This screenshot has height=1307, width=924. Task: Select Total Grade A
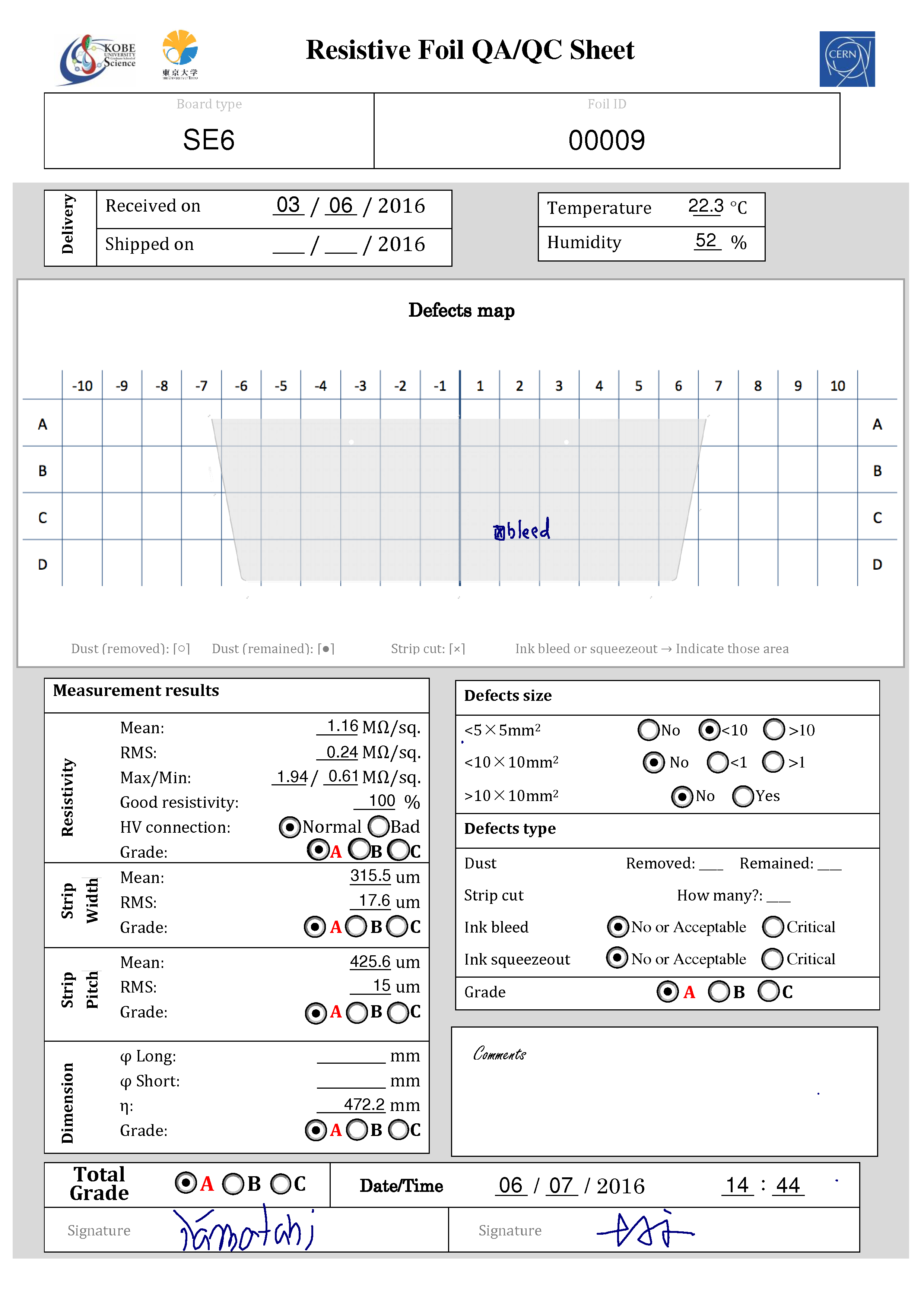[x=186, y=1183]
